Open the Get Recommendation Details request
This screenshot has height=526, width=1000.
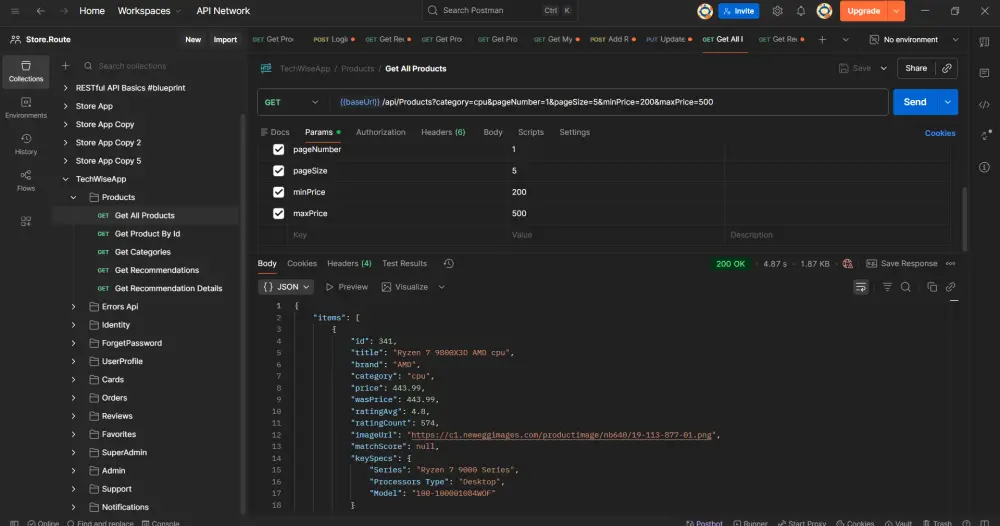168,289
